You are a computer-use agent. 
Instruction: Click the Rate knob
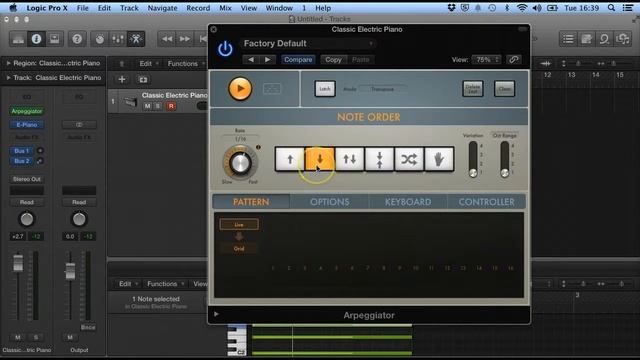click(240, 163)
